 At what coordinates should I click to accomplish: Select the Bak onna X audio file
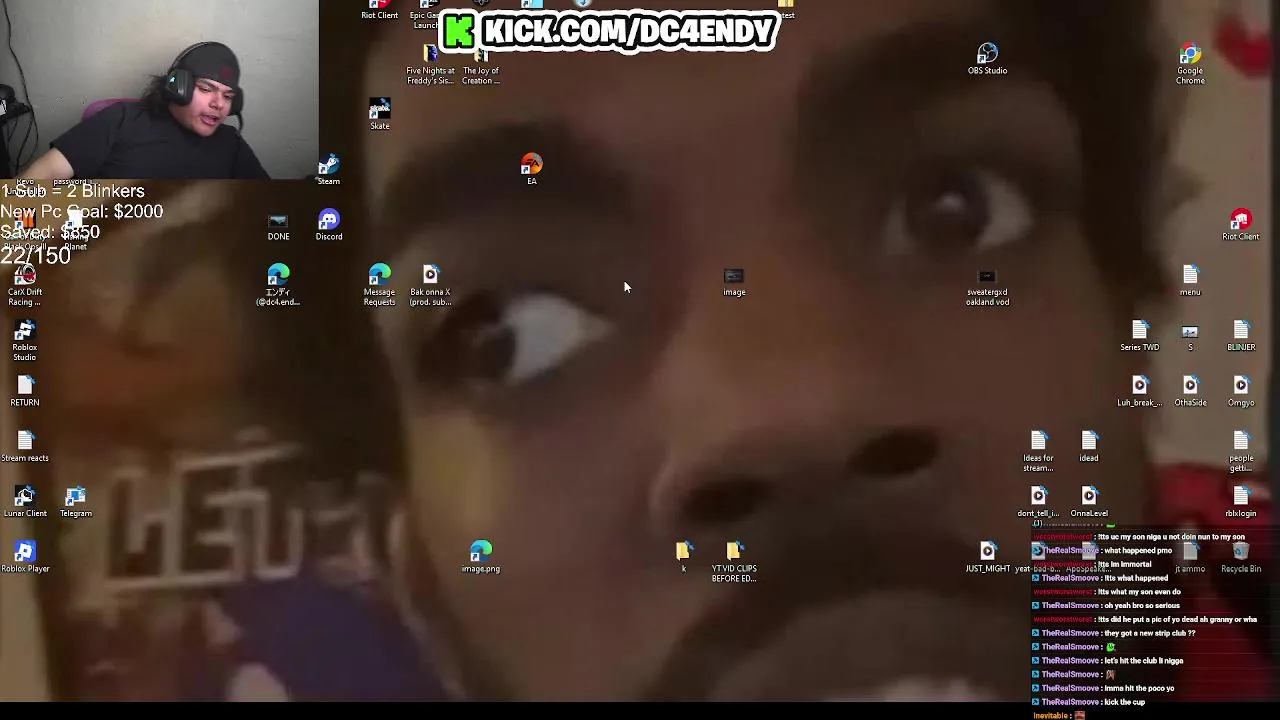tap(430, 285)
